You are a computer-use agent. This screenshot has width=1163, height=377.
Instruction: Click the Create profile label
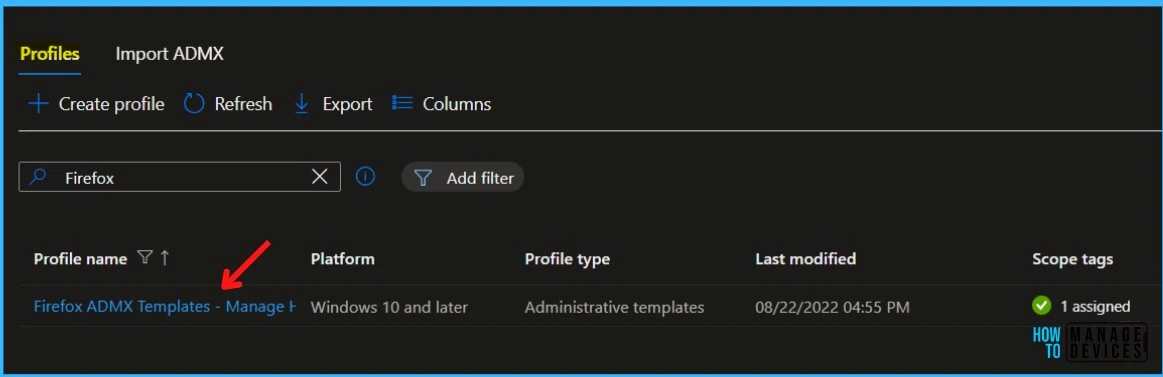tap(111, 105)
